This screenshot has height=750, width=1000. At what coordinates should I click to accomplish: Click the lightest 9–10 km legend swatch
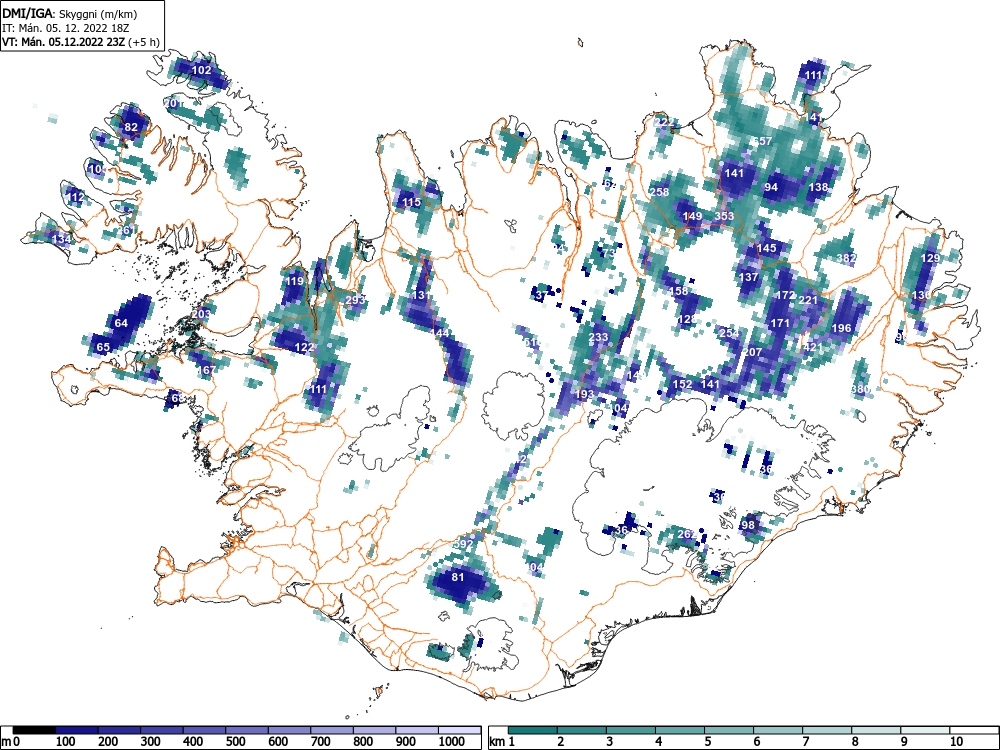pyautogui.click(x=925, y=730)
